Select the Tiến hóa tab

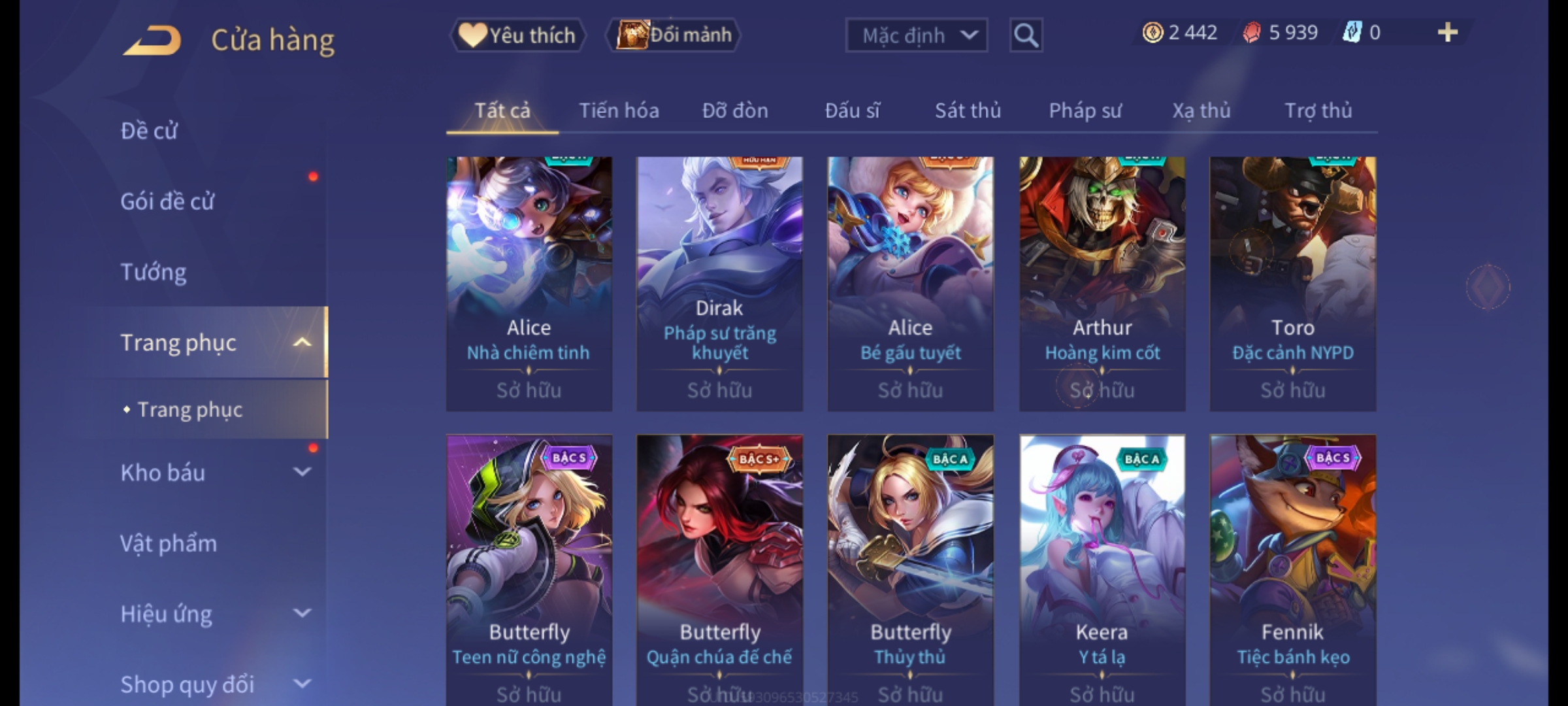pyautogui.click(x=619, y=110)
